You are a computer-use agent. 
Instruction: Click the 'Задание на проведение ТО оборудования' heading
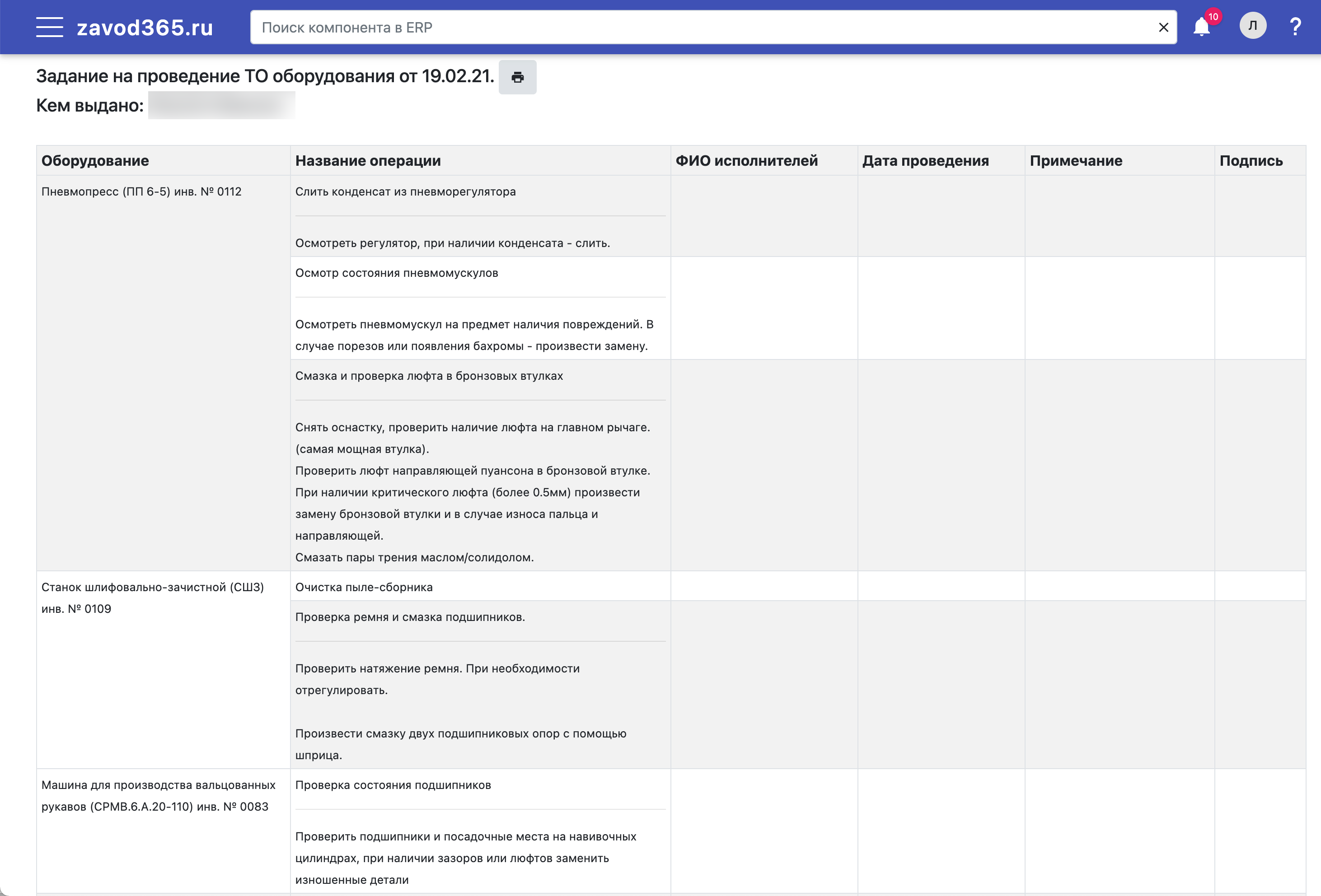265,75
